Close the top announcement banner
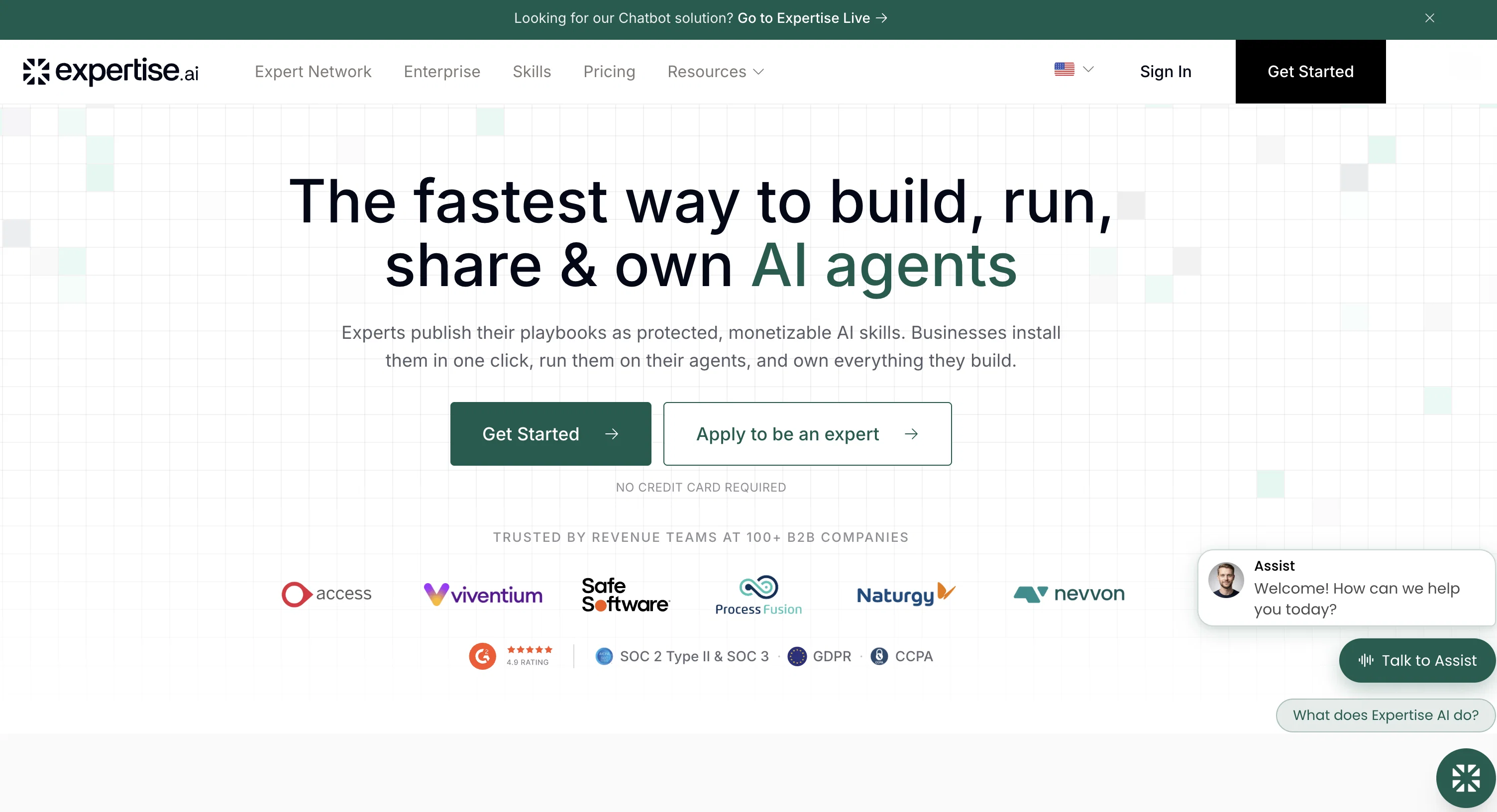This screenshot has height=812, width=1497. click(x=1430, y=18)
